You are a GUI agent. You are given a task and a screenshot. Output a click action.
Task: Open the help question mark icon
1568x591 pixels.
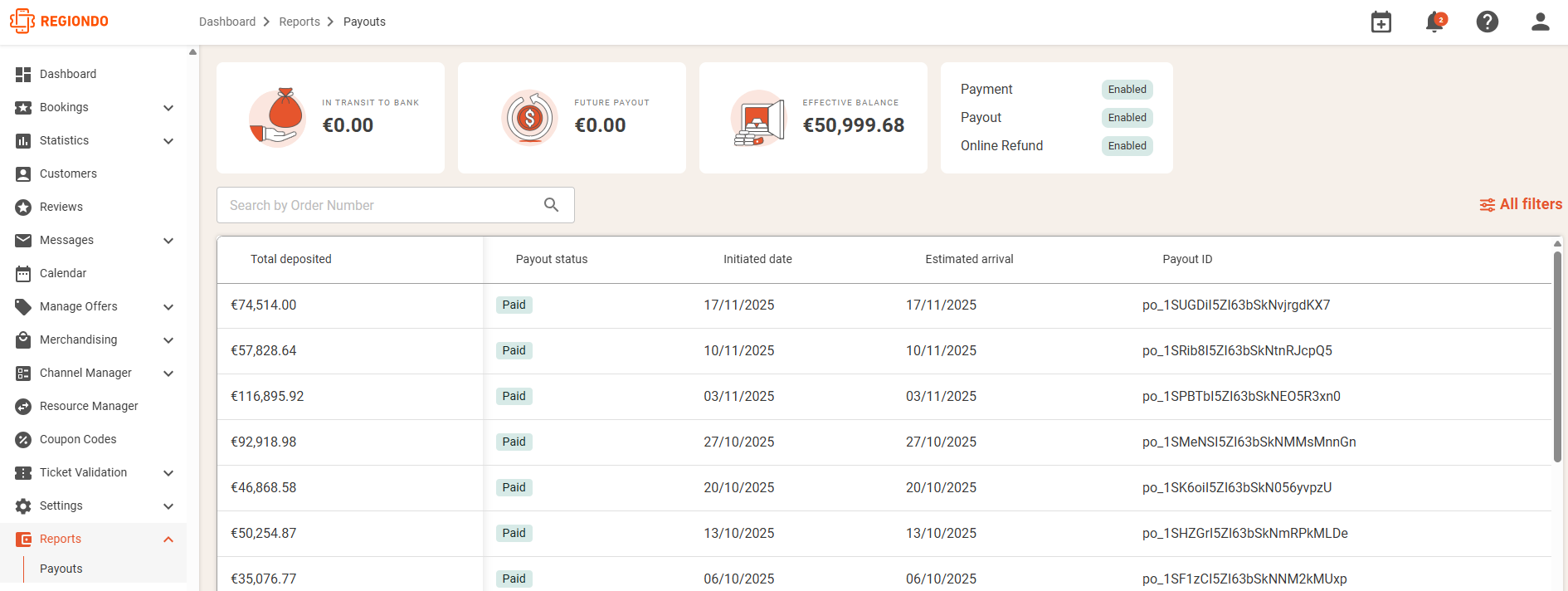(1488, 22)
